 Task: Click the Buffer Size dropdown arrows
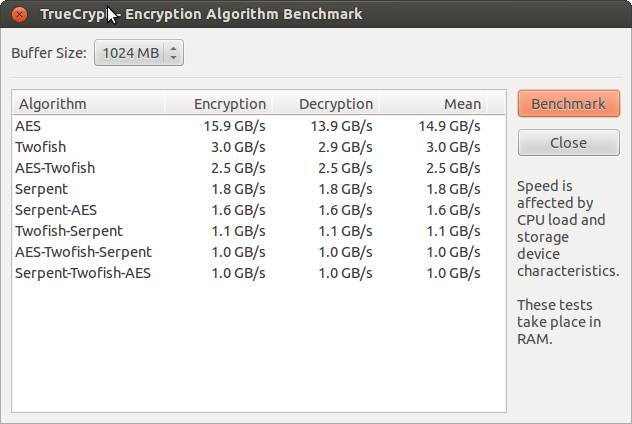click(173, 52)
